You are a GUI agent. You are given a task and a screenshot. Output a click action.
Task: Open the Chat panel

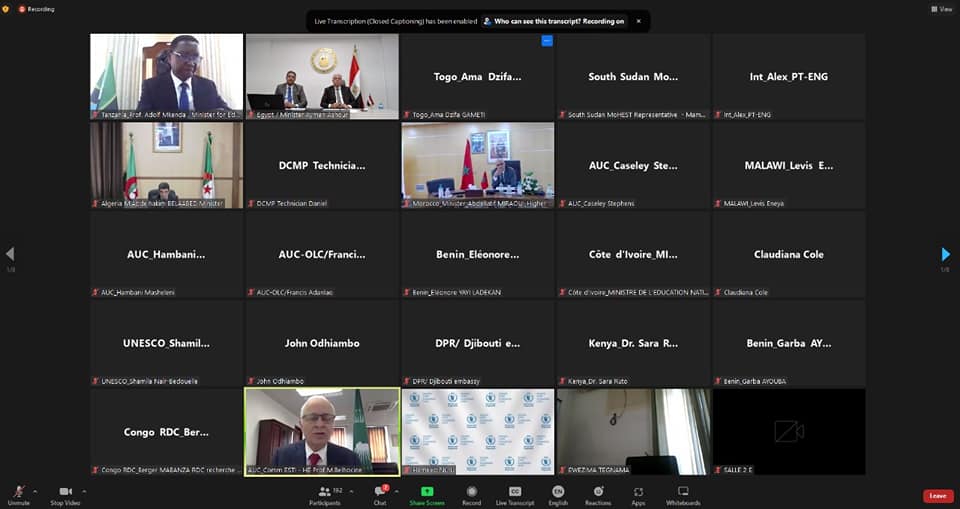point(380,493)
